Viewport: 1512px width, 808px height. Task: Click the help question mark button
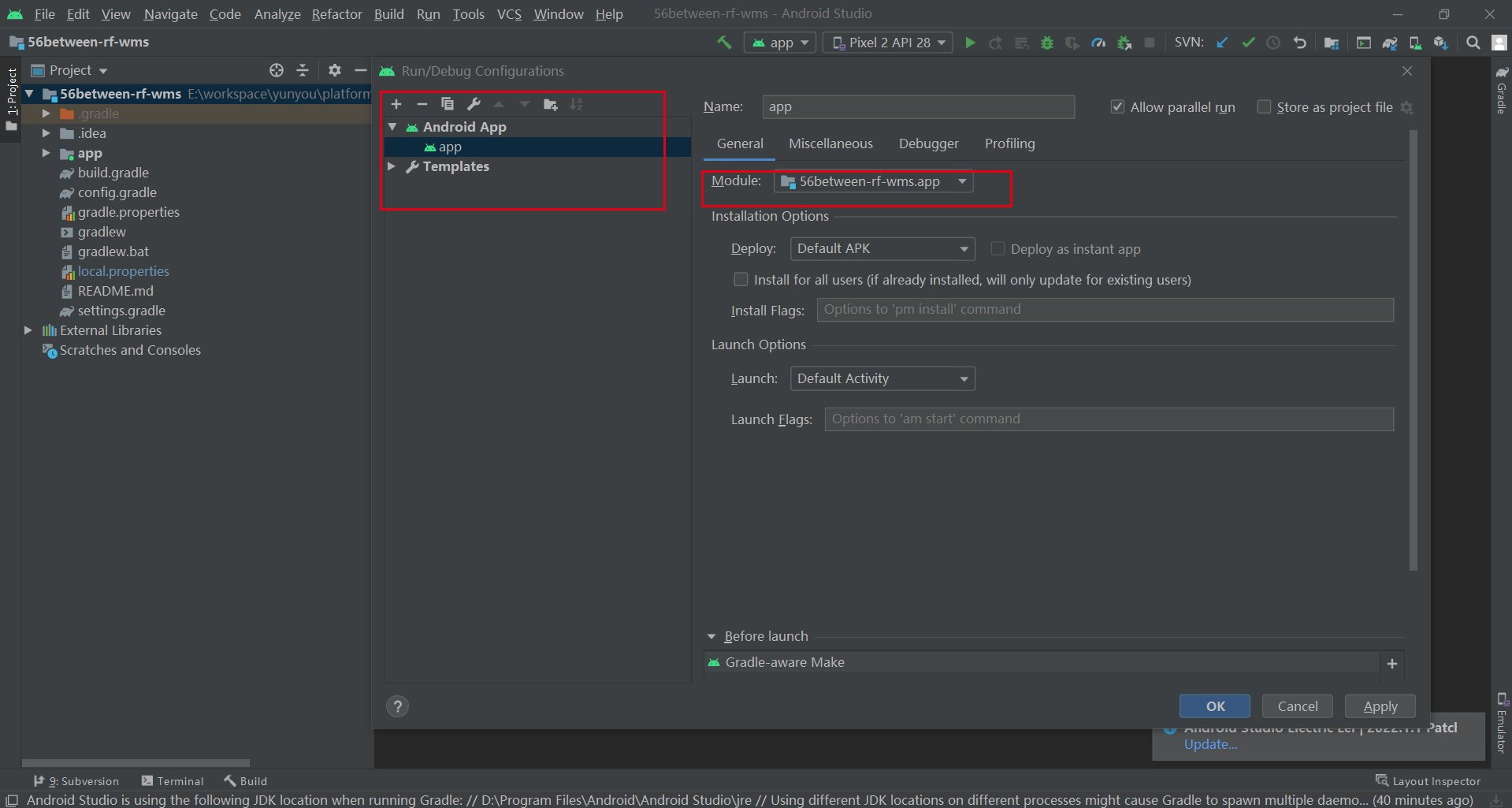click(398, 706)
